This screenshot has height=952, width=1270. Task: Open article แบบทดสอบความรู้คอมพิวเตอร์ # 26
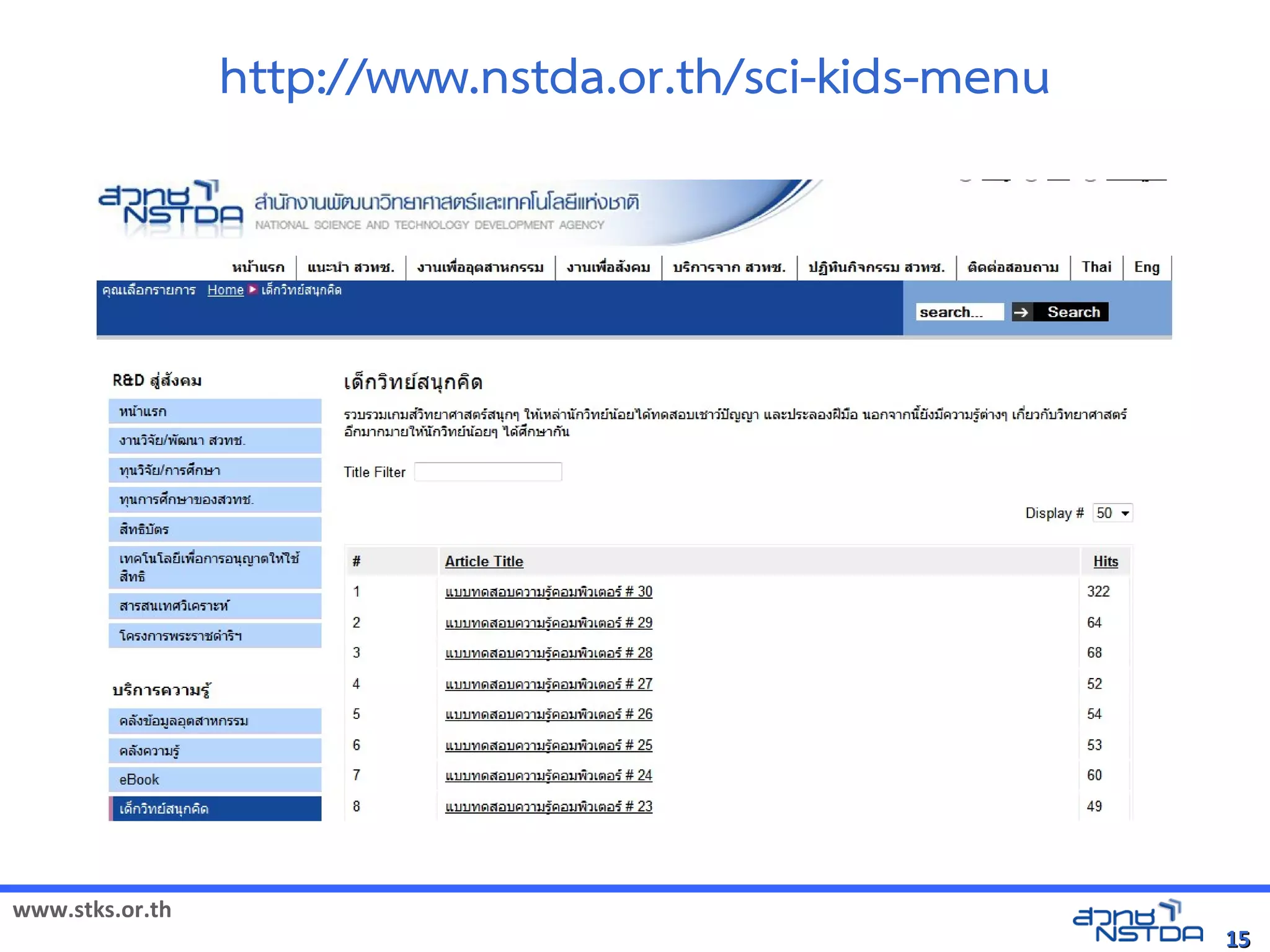click(x=549, y=714)
